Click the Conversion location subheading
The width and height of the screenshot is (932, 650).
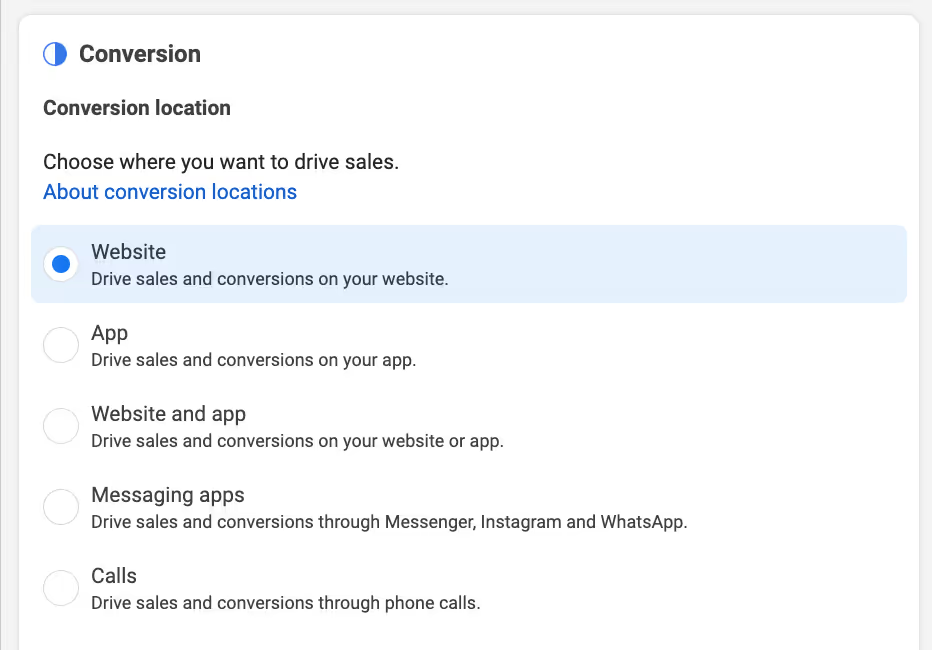(137, 108)
